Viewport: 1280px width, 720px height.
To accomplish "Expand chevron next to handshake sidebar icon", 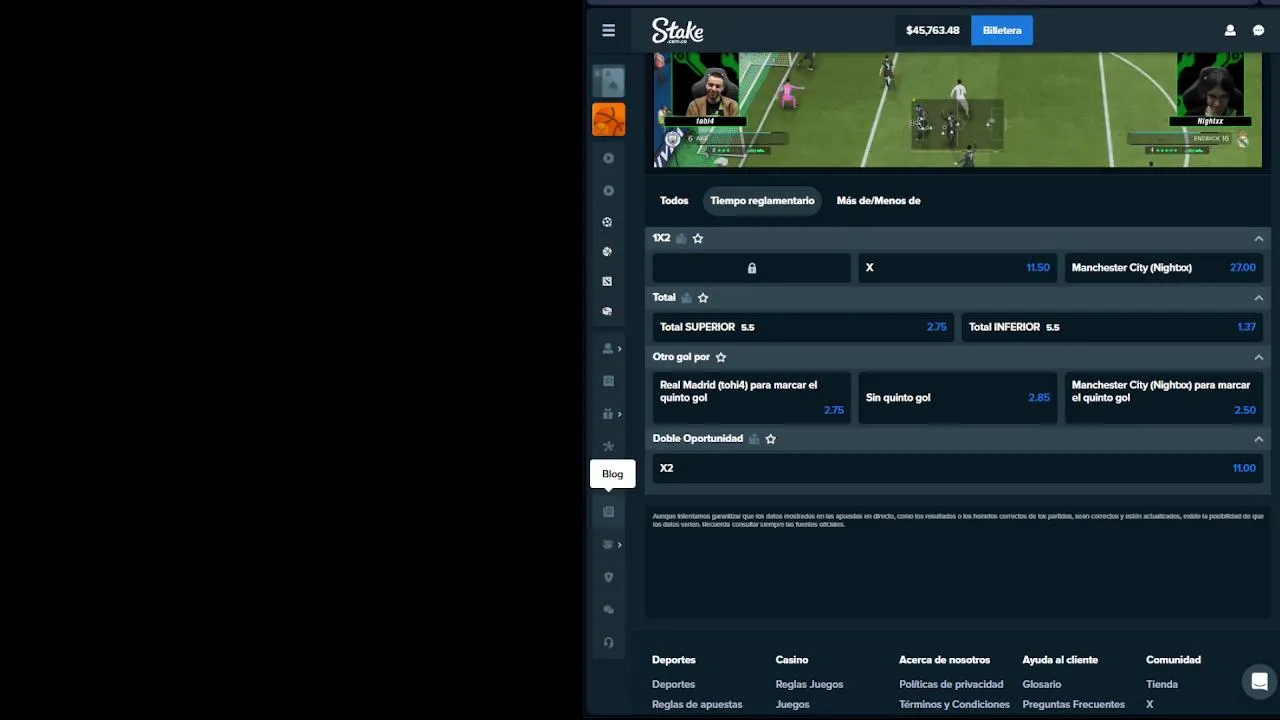I will coord(620,544).
